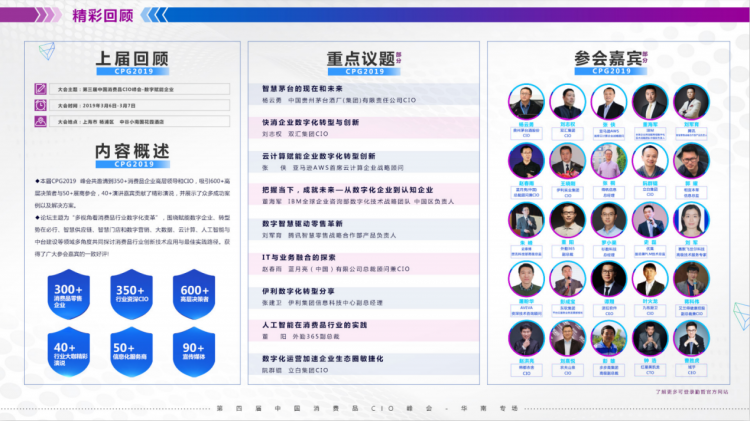This screenshot has height=421, width=750.
Task: Click footer text 第四届中国消费品CIO峰会-华南专场
Action: tap(367, 409)
